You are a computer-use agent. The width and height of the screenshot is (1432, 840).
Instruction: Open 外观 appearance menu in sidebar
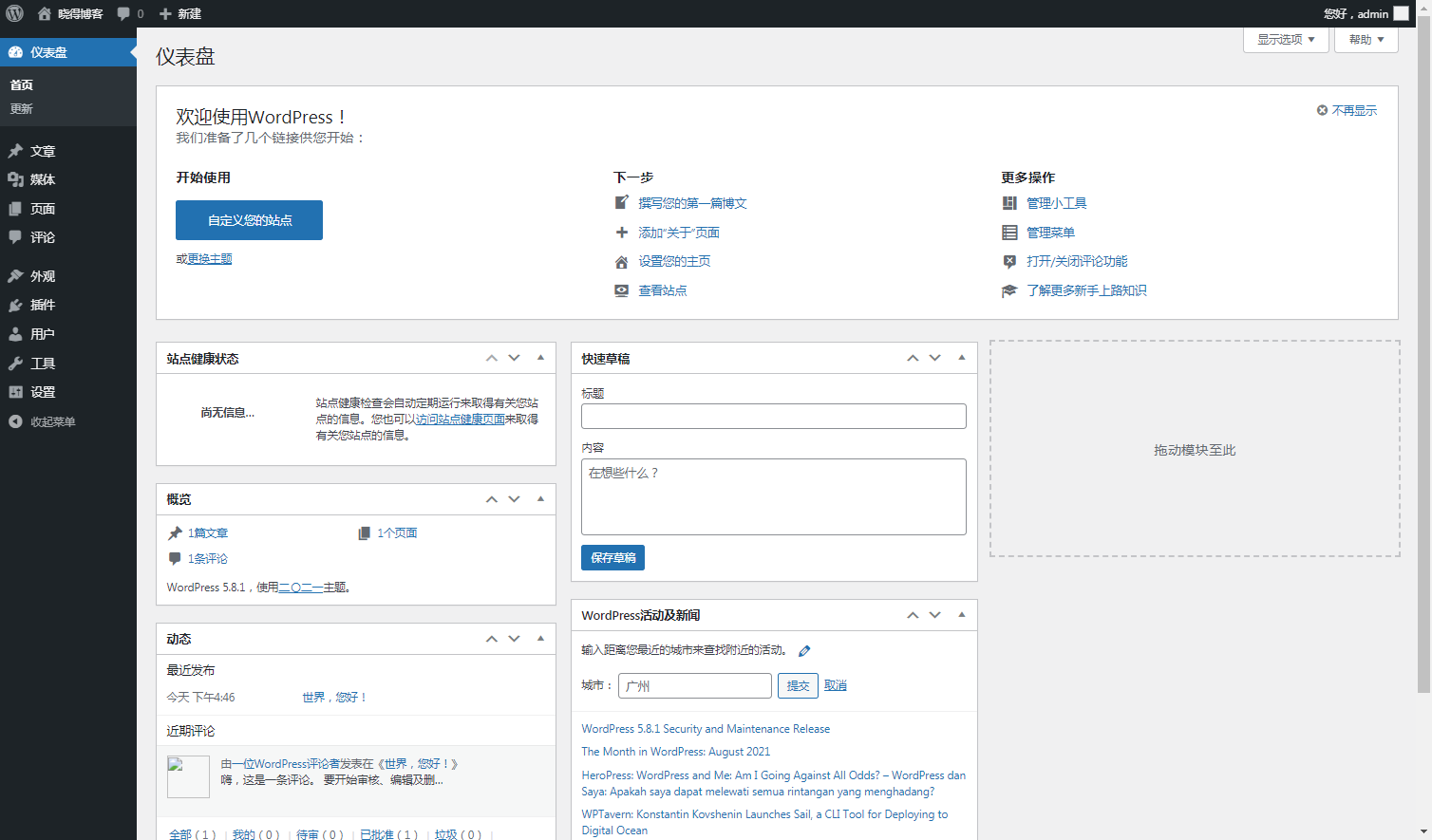68,276
